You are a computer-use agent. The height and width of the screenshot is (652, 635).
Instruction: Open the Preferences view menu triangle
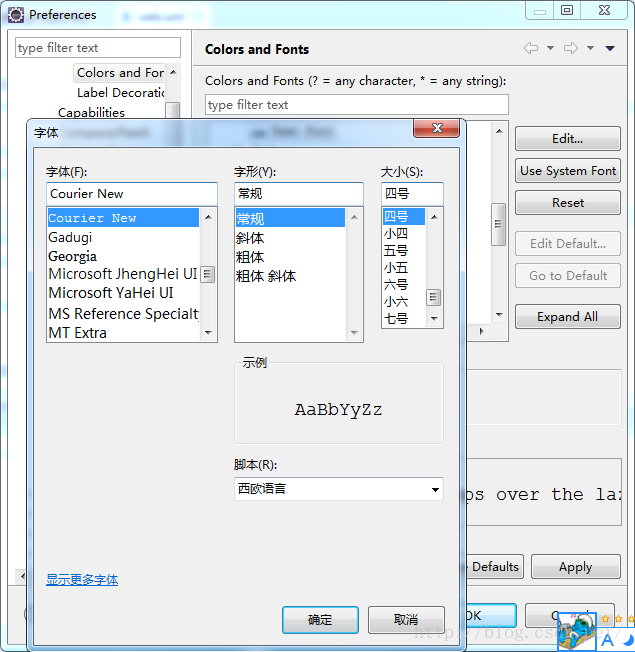click(x=610, y=48)
